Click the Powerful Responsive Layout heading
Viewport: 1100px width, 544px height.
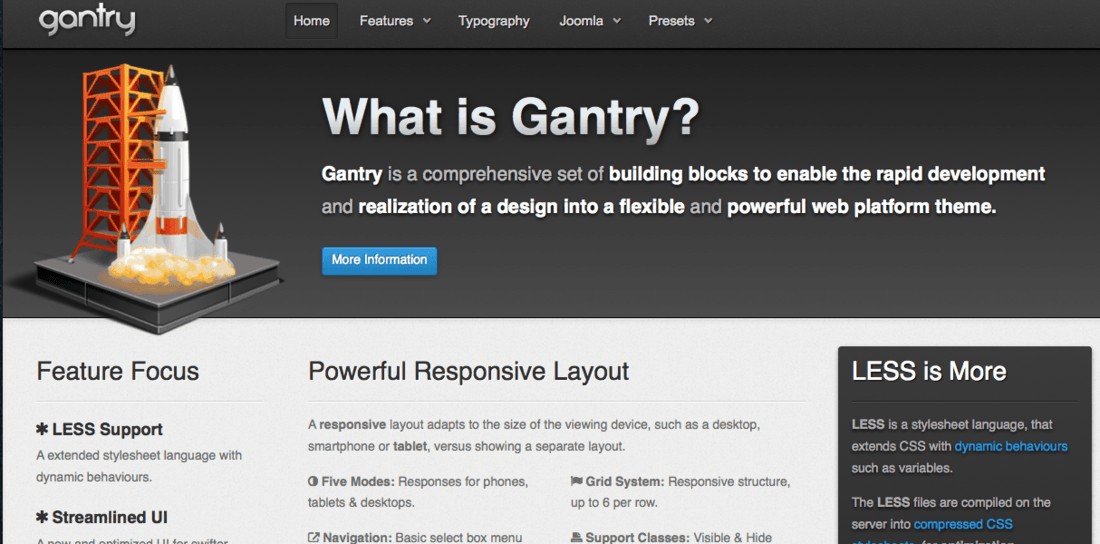tap(469, 371)
